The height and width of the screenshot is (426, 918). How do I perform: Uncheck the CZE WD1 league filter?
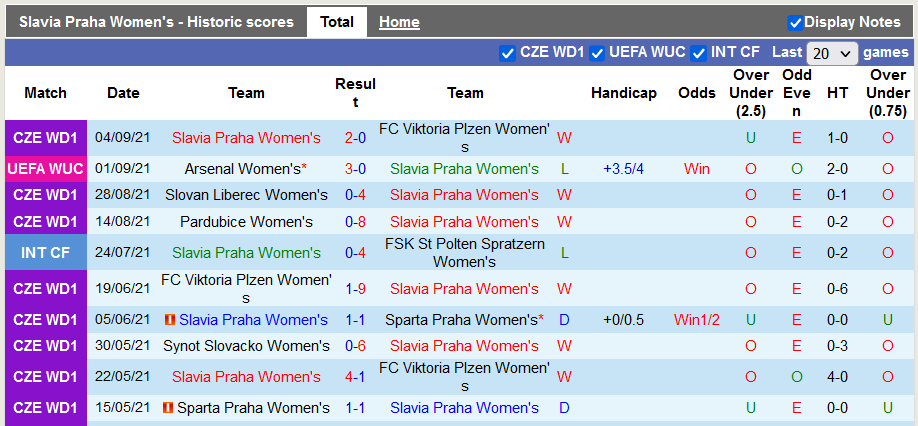[x=508, y=53]
